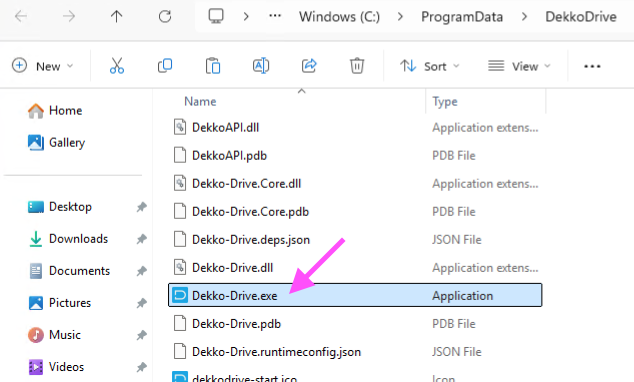This screenshot has width=634, height=382.
Task: Go to Windows (C:) breadcrumb
Action: coord(340,17)
